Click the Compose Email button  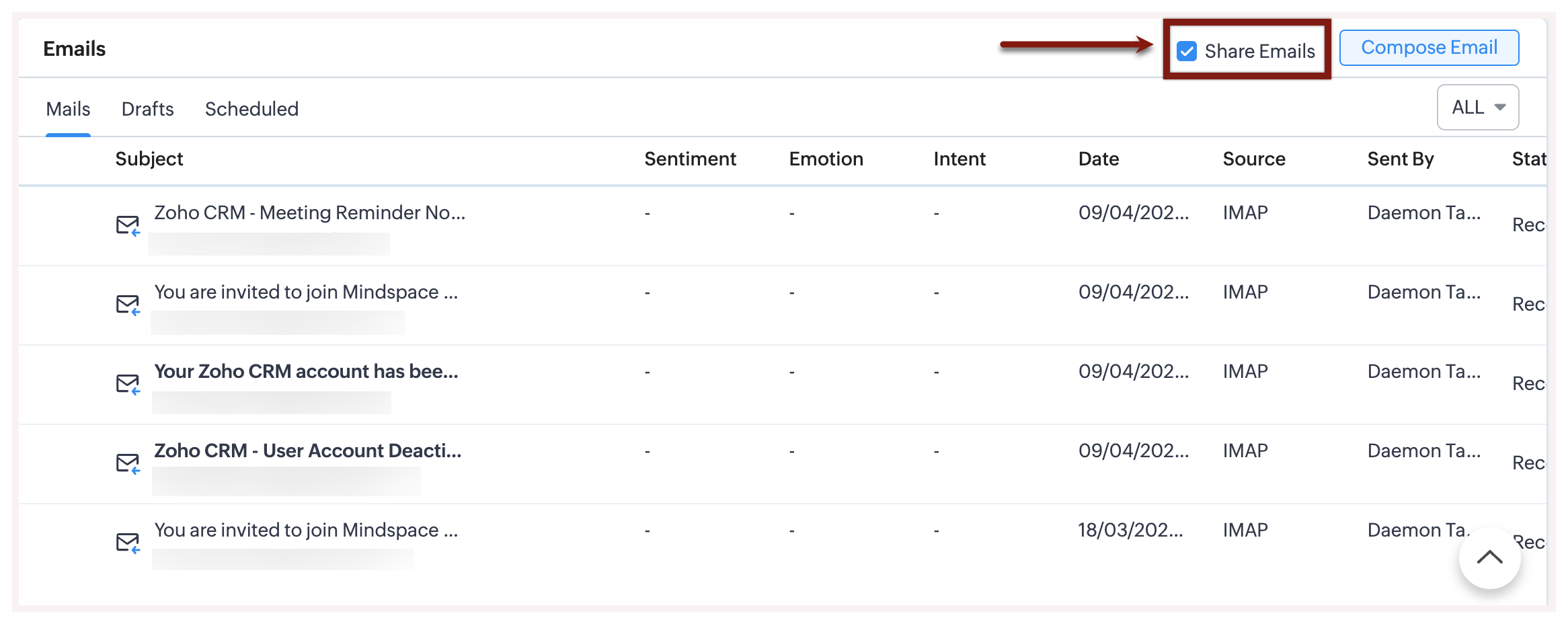click(x=1429, y=48)
